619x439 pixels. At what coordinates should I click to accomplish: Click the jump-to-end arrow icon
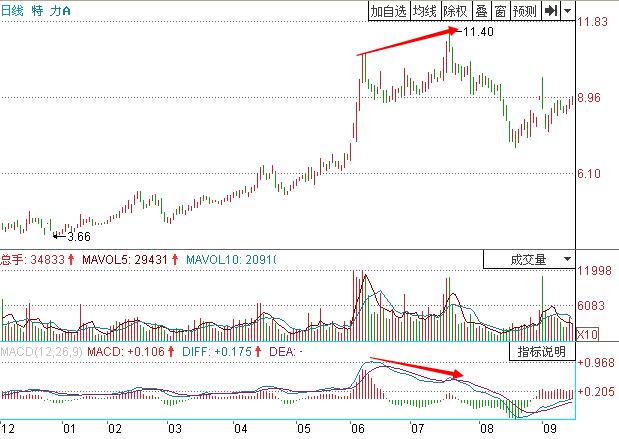(x=550, y=11)
